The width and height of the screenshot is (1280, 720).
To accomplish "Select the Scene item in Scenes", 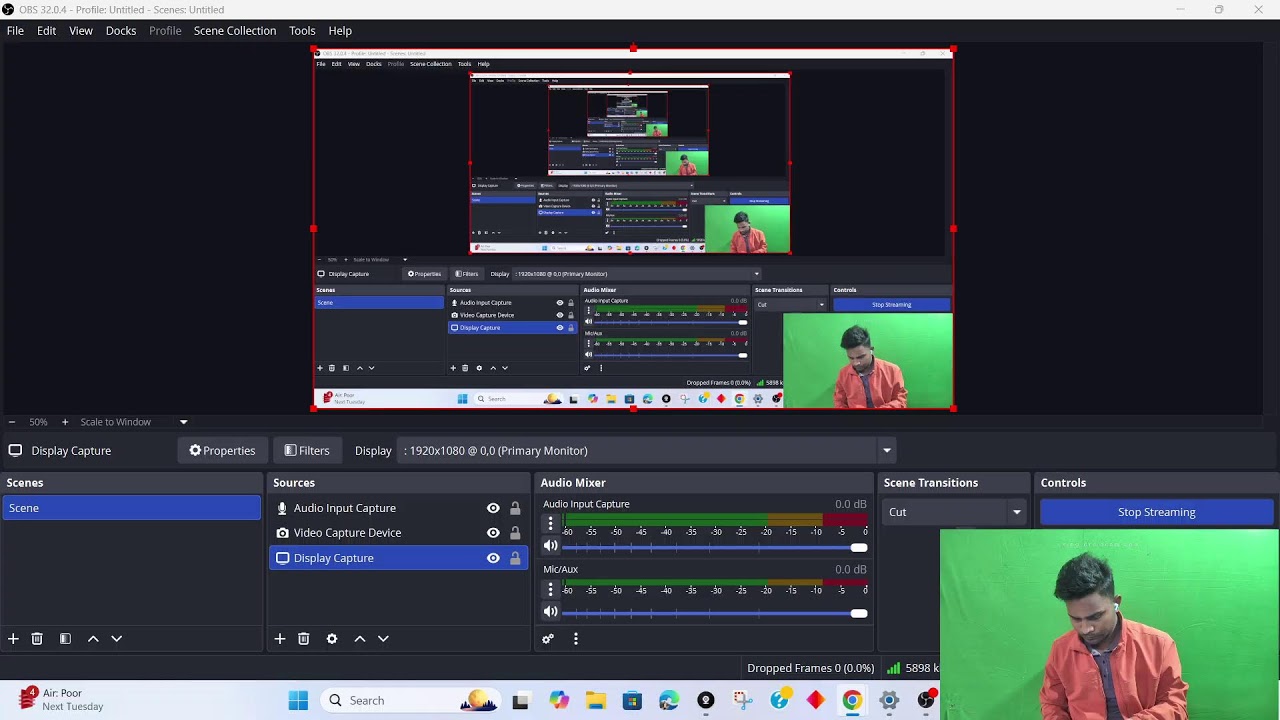I will point(131,508).
